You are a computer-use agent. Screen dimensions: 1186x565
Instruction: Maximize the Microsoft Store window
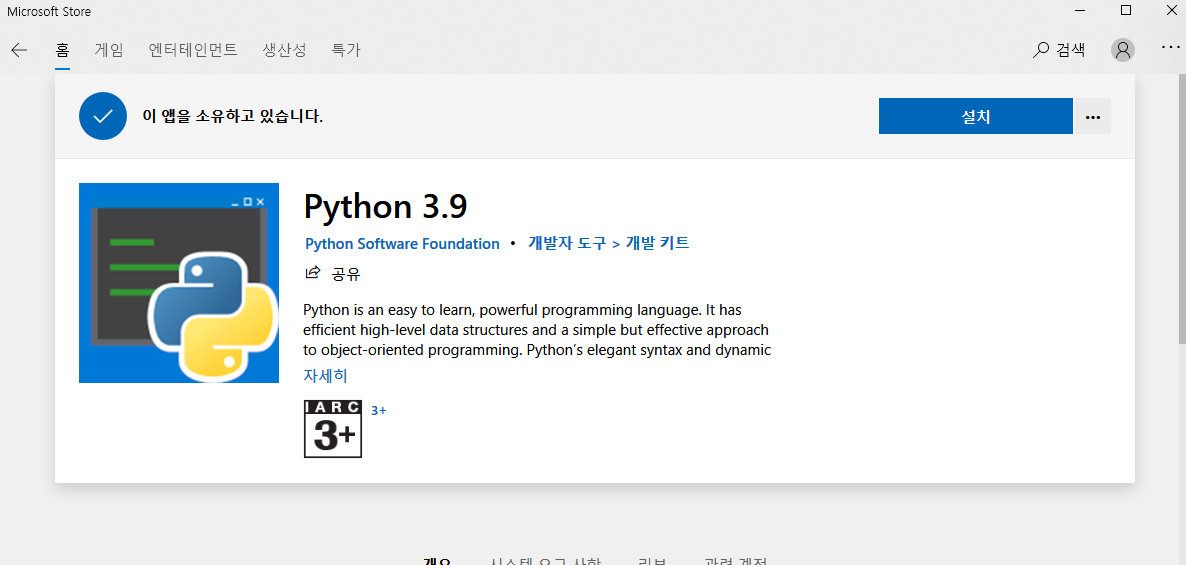click(1125, 11)
